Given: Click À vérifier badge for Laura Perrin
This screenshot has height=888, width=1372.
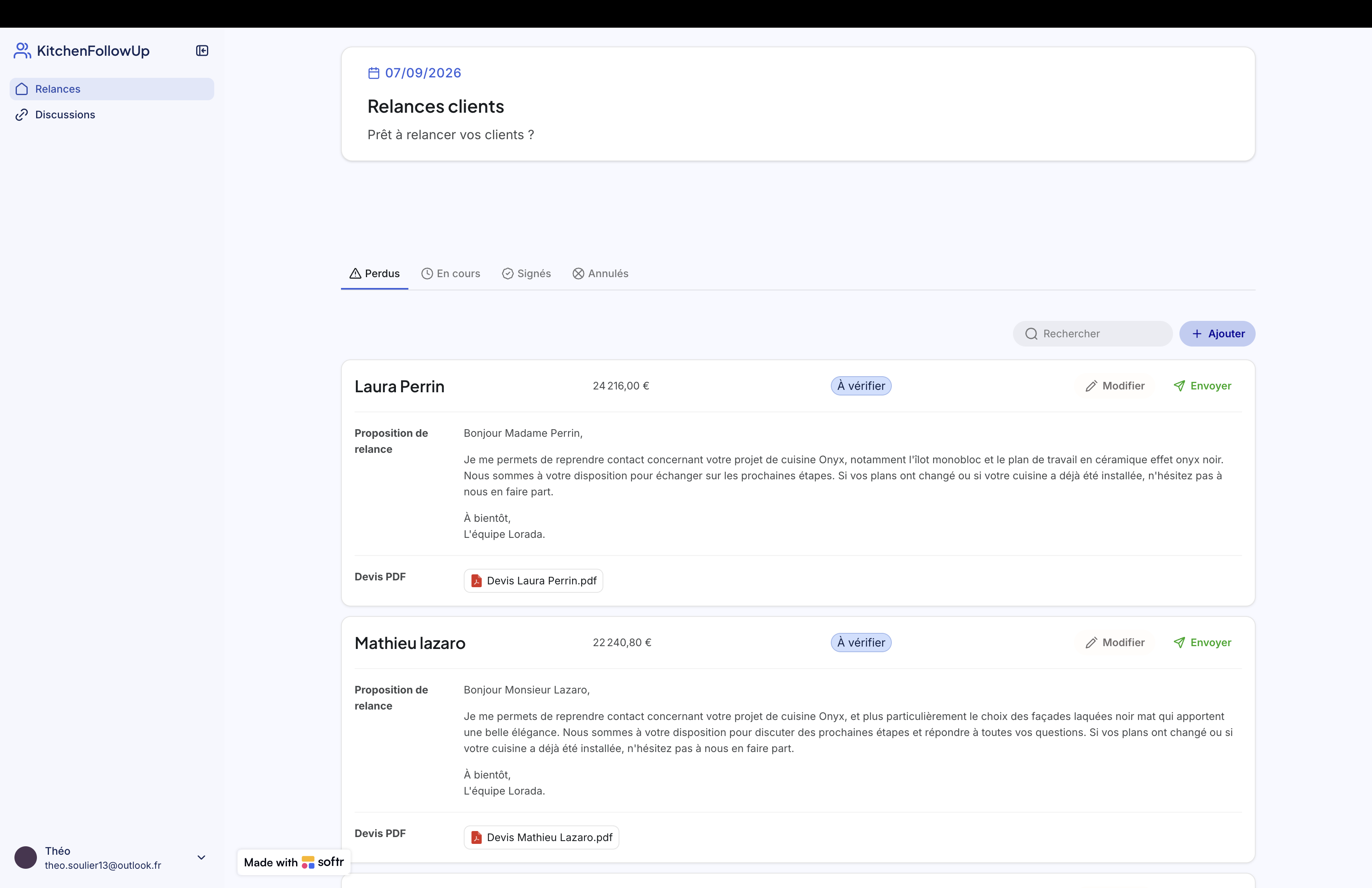Looking at the screenshot, I should [x=861, y=386].
